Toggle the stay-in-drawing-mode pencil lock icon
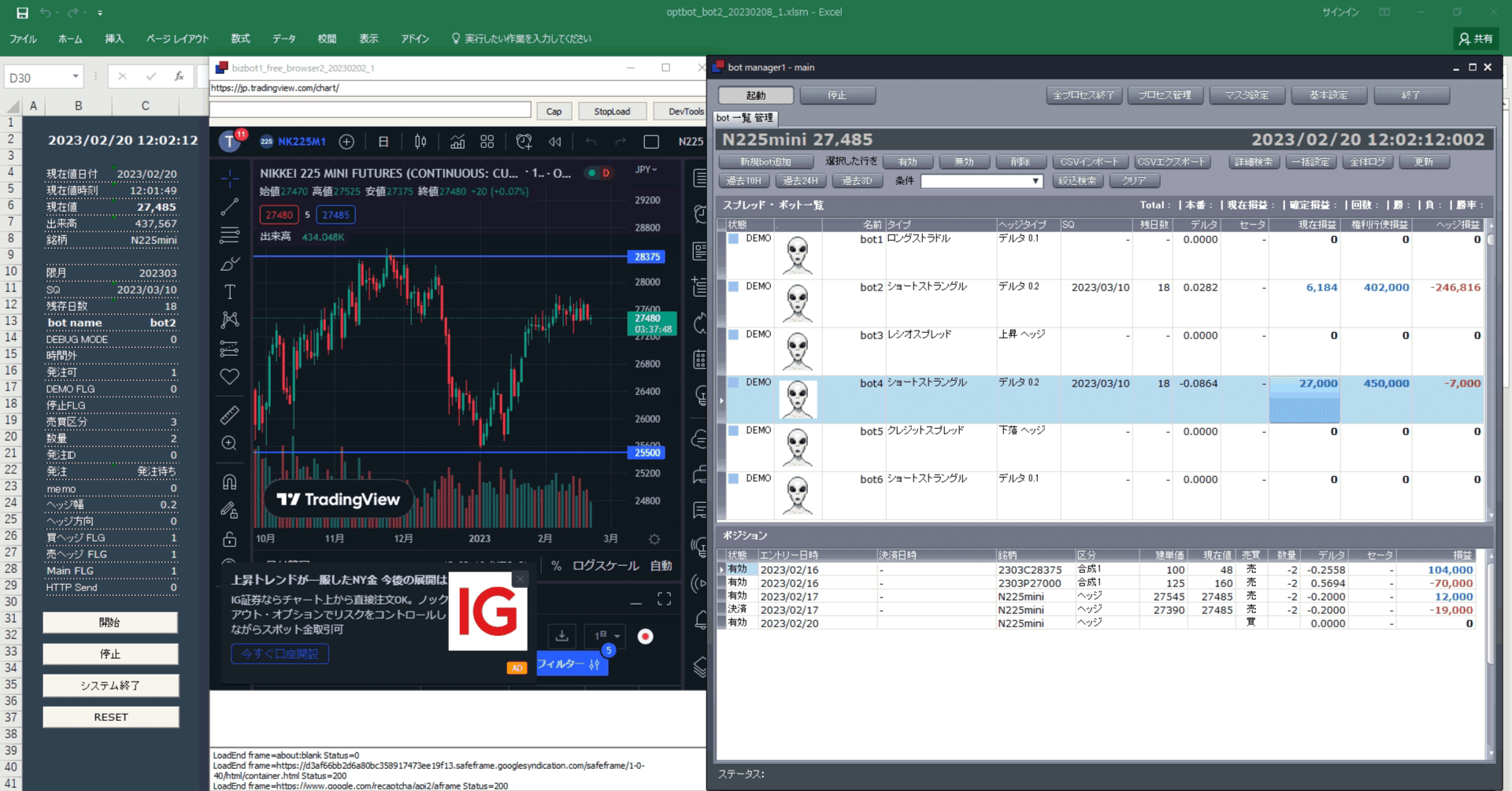Image resolution: width=1512 pixels, height=791 pixels. click(x=229, y=510)
